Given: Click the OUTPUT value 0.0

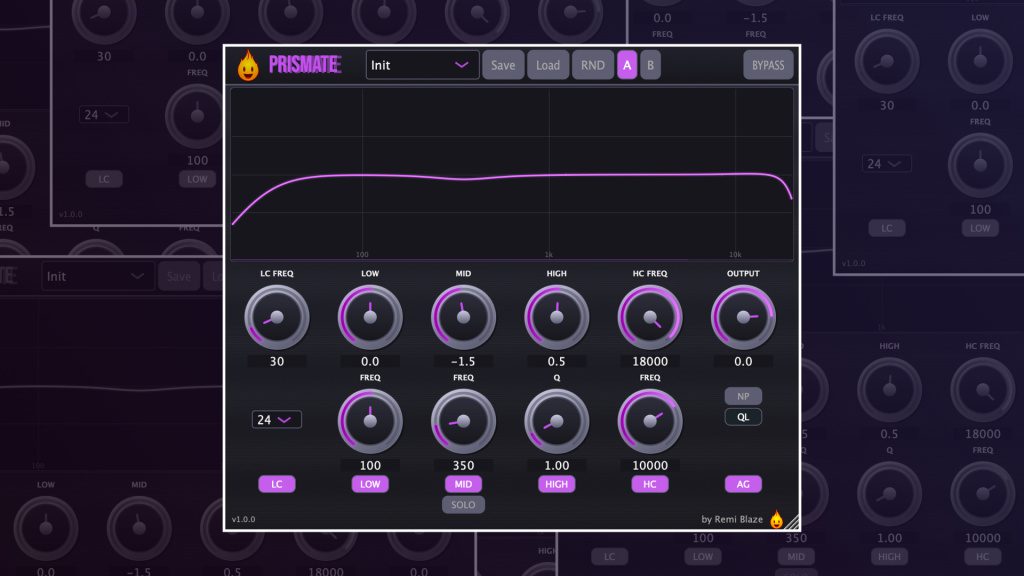Looking at the screenshot, I should tap(743, 361).
